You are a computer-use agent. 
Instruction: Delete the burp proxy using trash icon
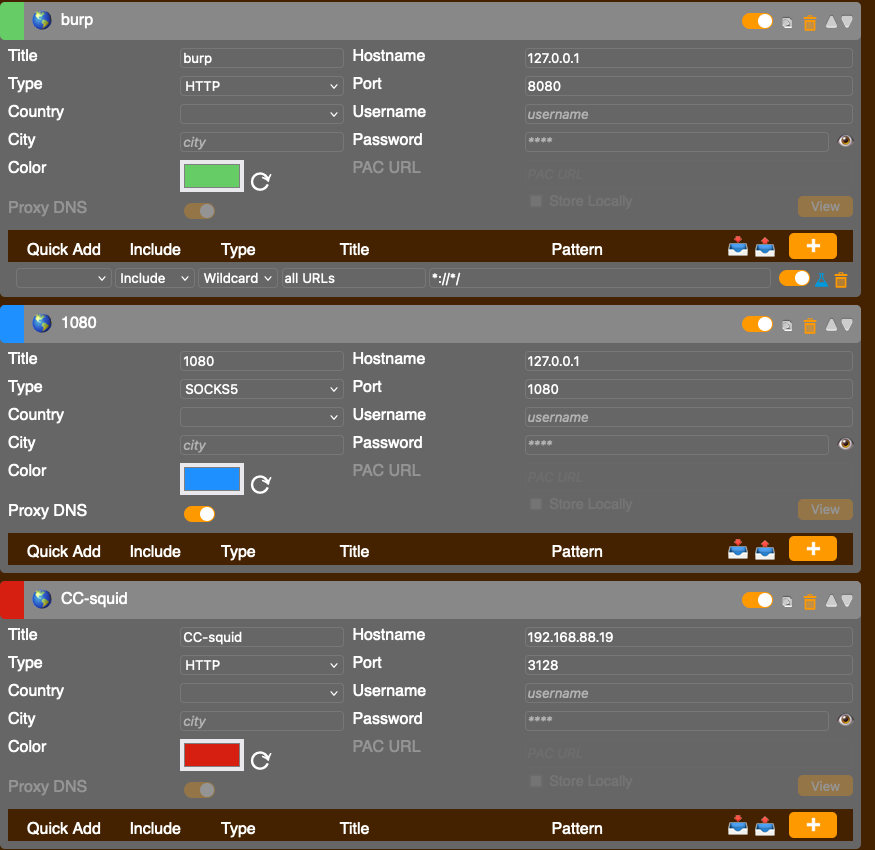(810, 22)
